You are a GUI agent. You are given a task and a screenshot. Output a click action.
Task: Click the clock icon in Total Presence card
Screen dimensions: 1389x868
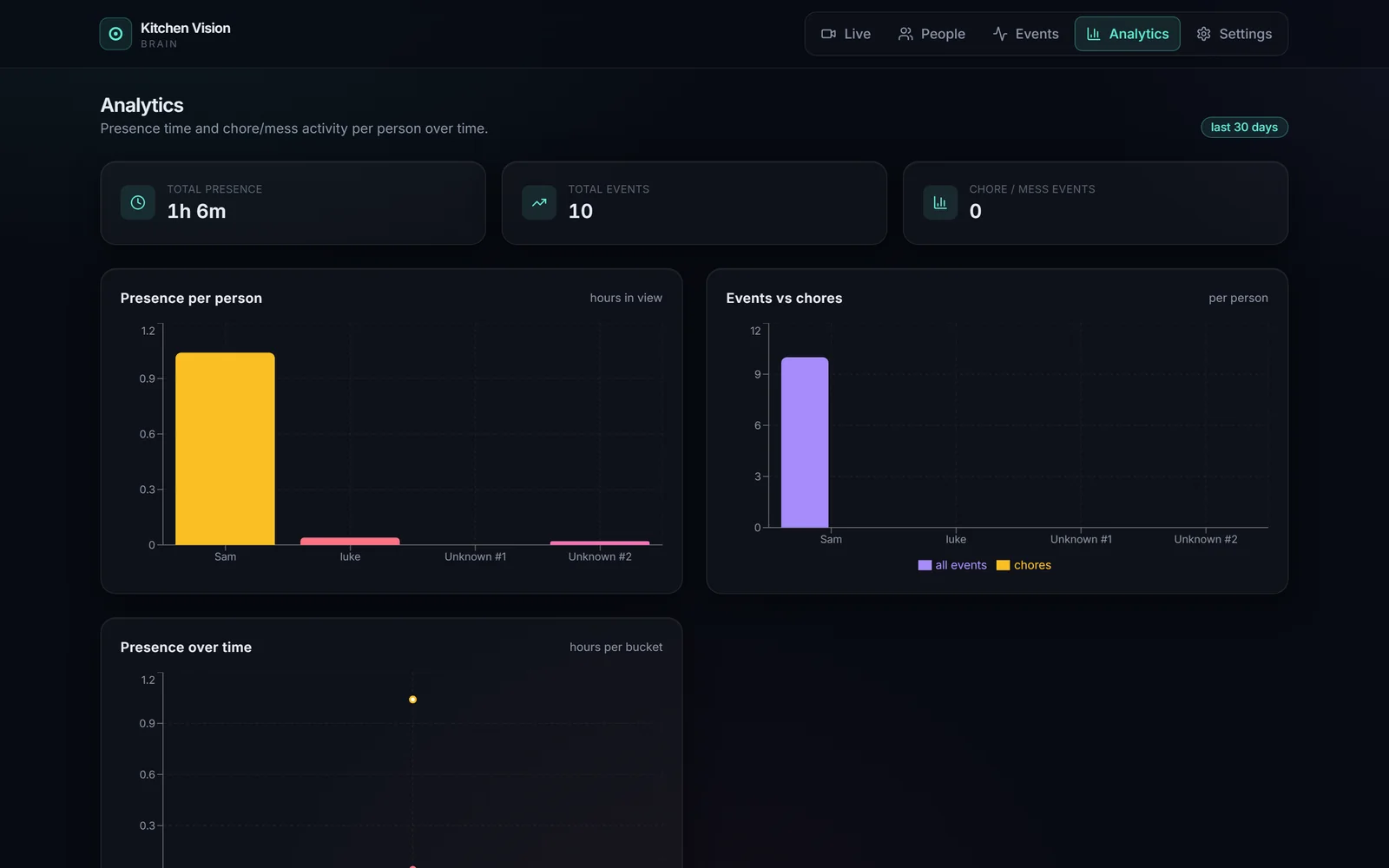pyautogui.click(x=138, y=202)
